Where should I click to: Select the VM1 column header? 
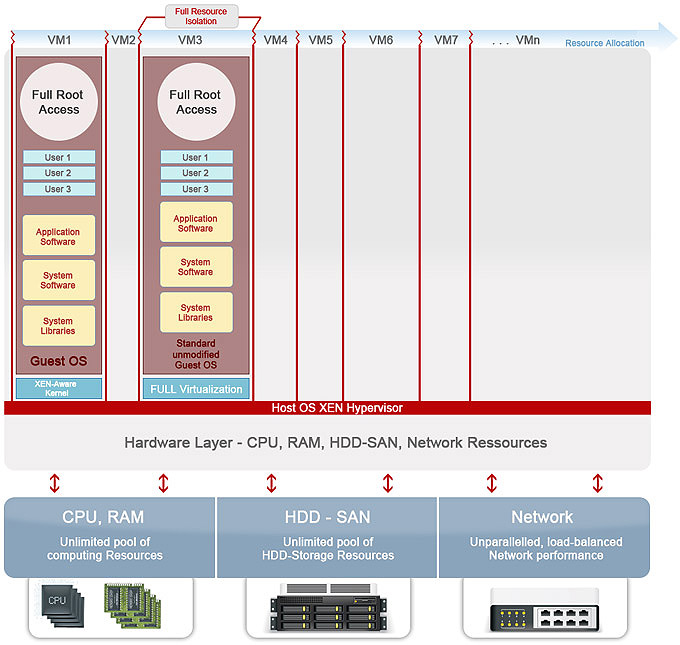click(x=59, y=40)
